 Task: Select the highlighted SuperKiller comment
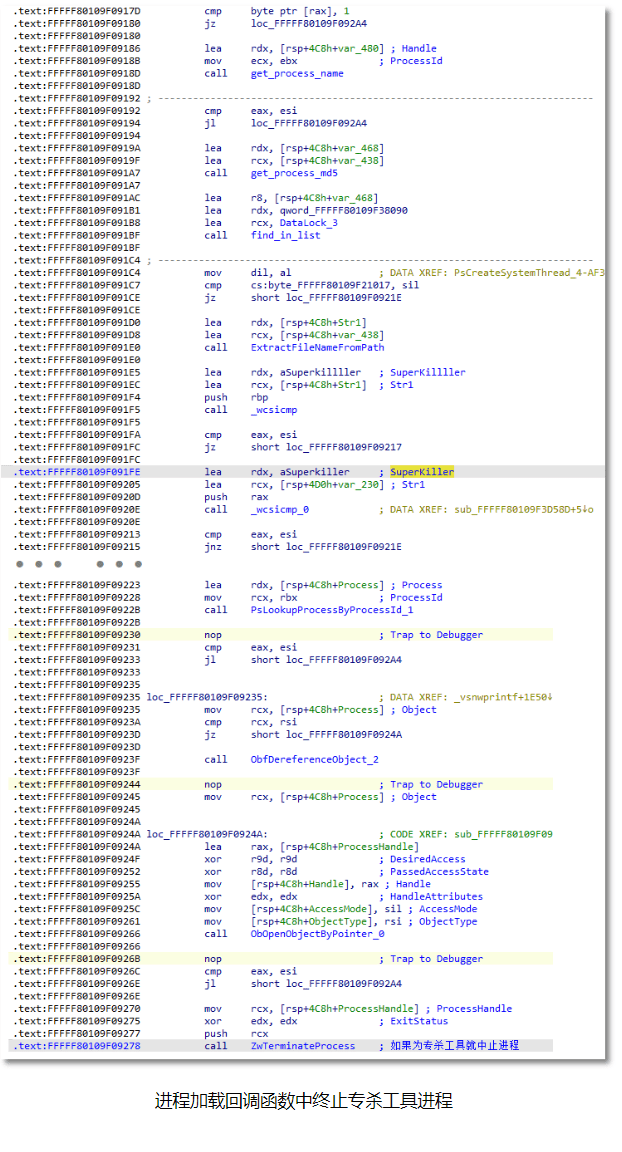point(422,472)
